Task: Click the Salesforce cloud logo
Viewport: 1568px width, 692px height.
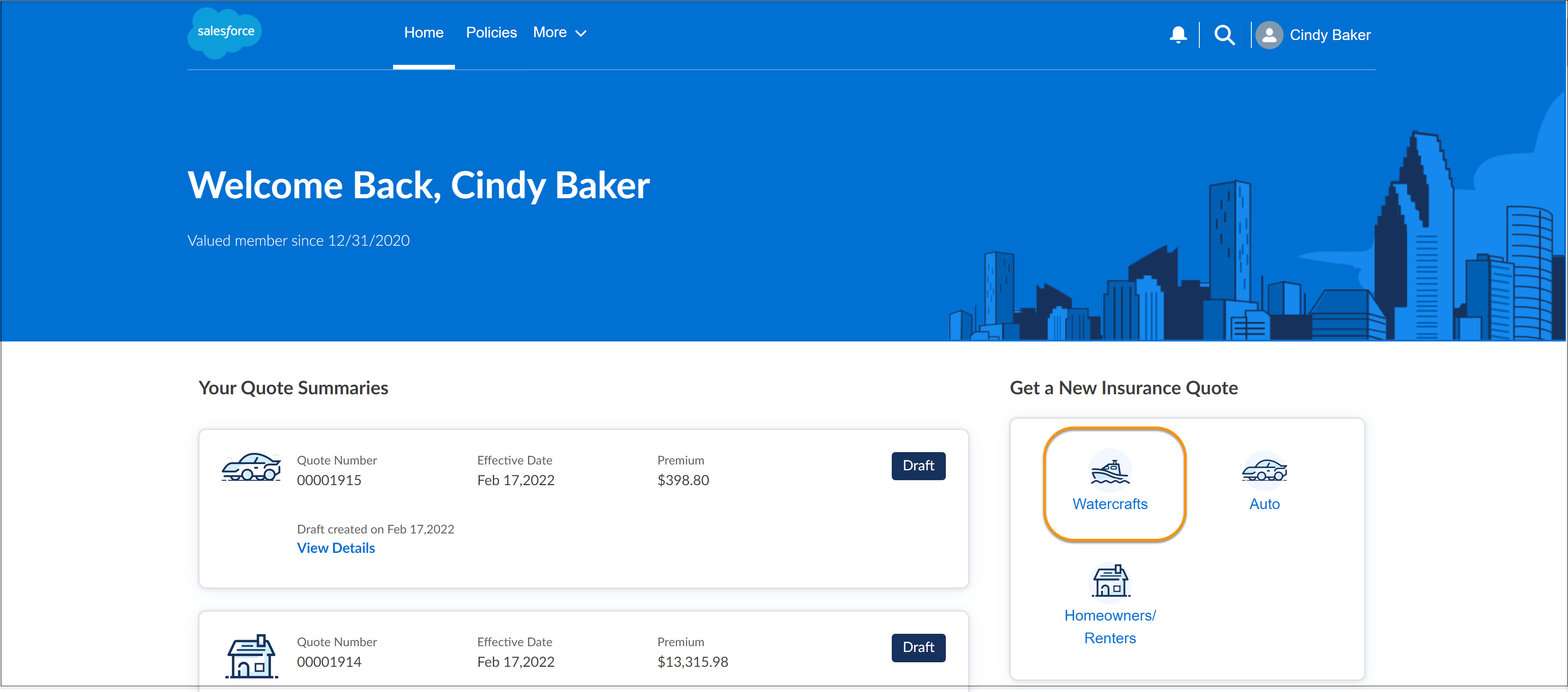Action: [225, 33]
